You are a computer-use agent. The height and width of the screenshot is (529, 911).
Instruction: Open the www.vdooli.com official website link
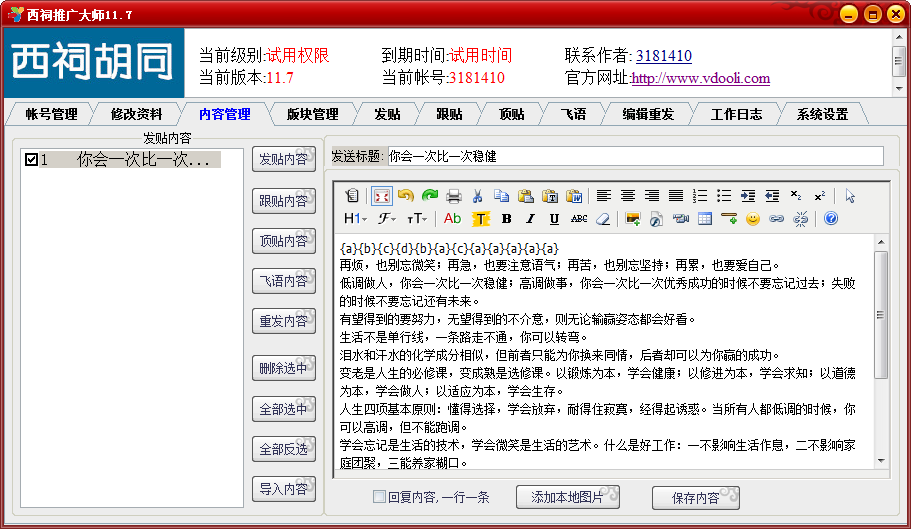point(701,78)
